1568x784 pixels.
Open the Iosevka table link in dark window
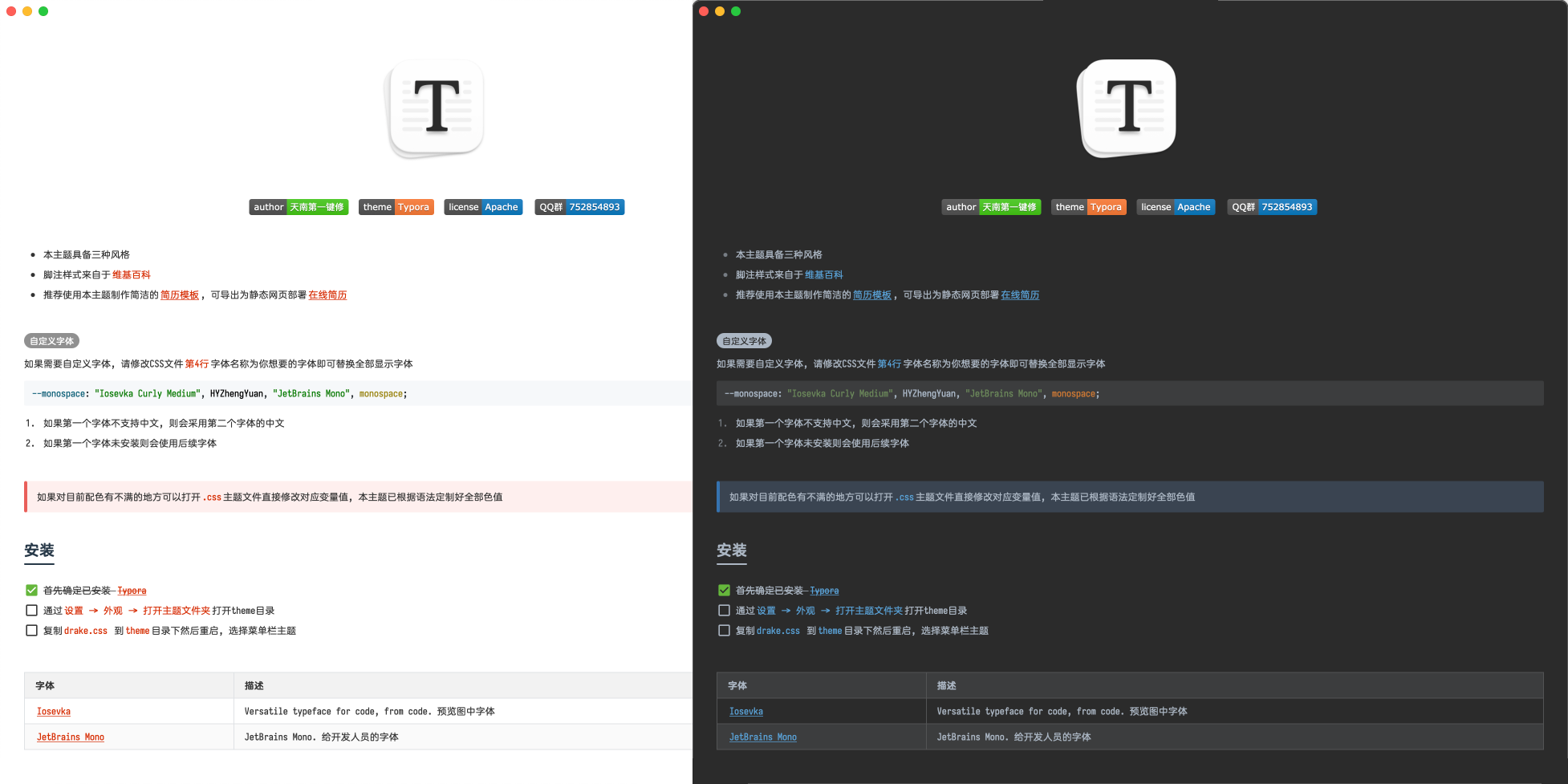[746, 712]
